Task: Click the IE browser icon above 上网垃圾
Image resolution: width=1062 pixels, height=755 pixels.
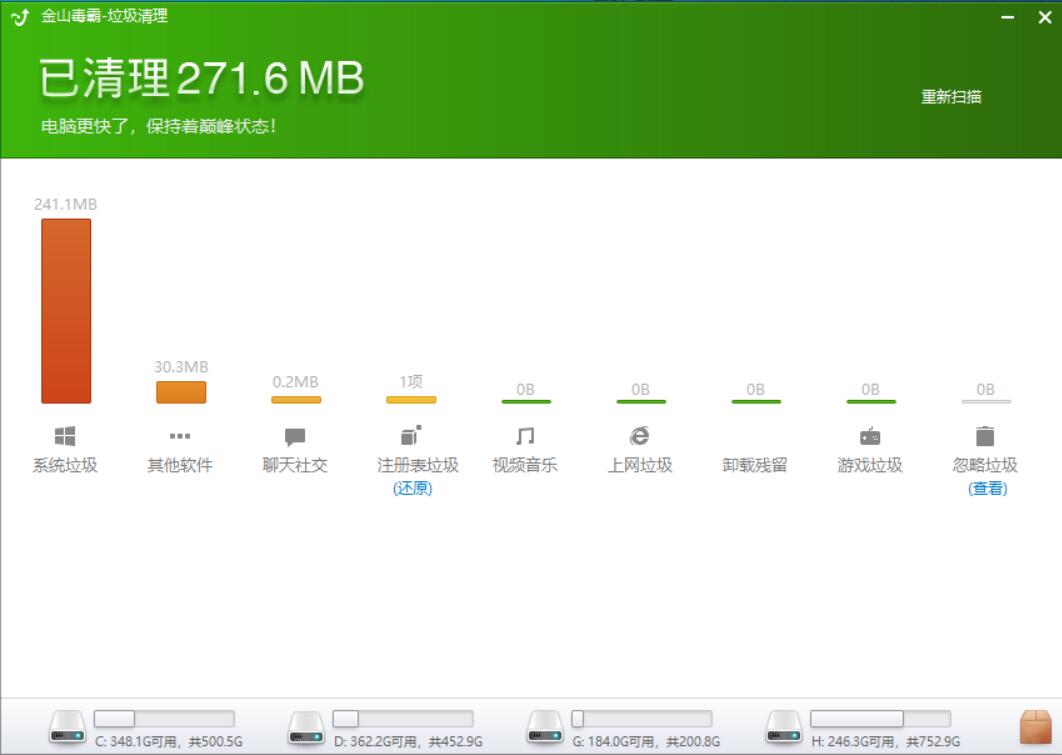Action: click(639, 436)
